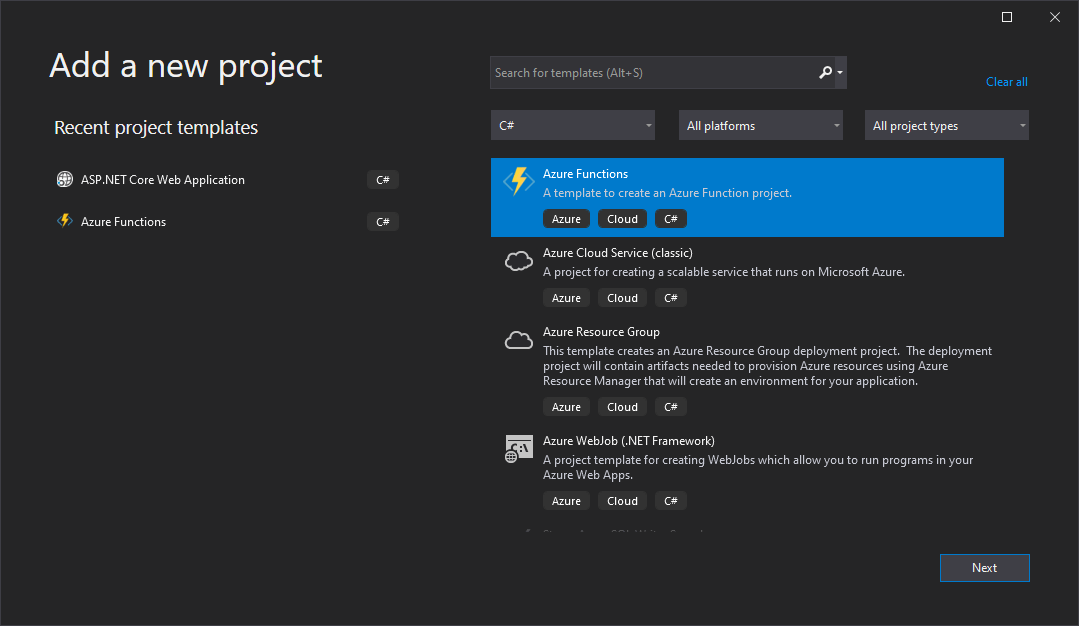Close the Add a new project dialog
The image size is (1079, 626).
(x=1055, y=17)
